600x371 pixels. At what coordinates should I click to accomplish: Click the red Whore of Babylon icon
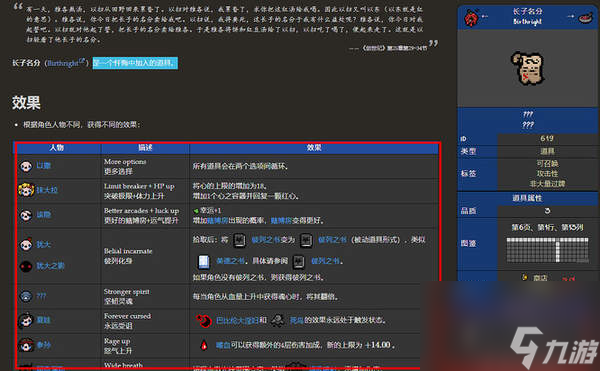coord(204,321)
